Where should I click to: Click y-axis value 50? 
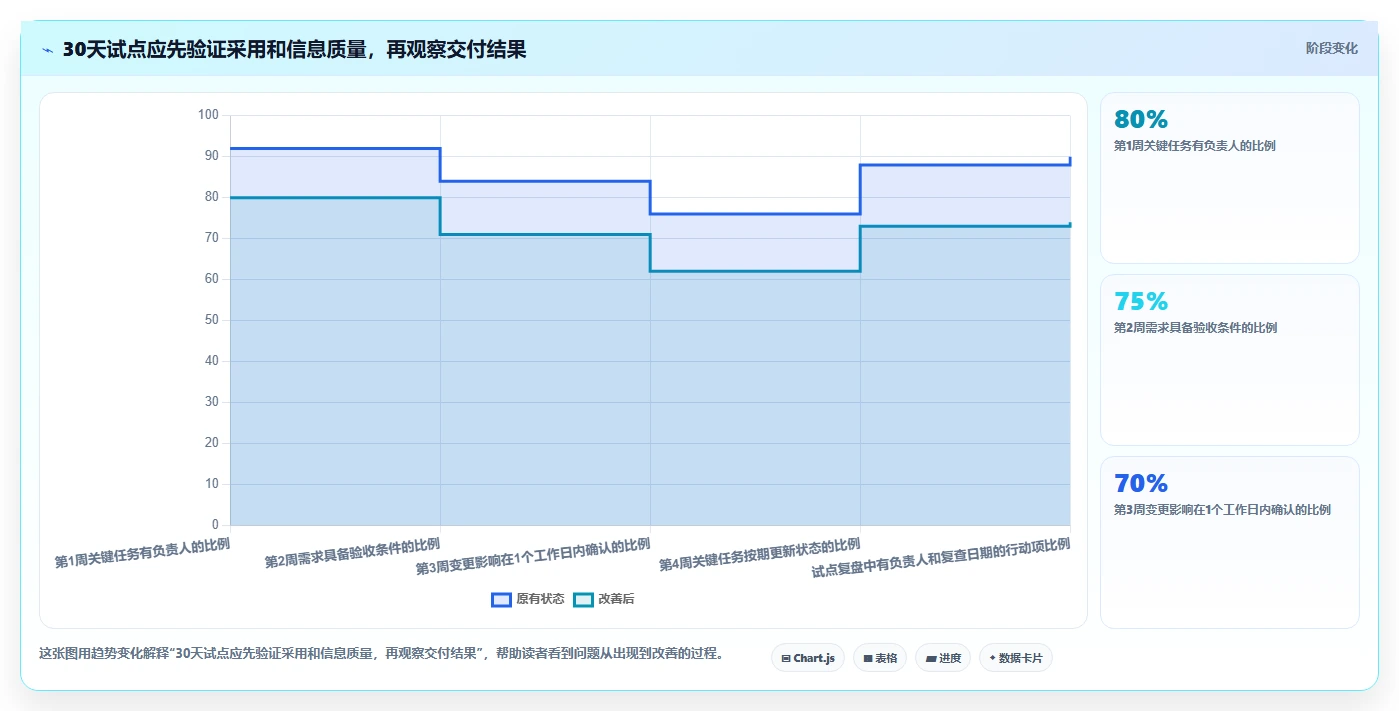pyautogui.click(x=211, y=320)
